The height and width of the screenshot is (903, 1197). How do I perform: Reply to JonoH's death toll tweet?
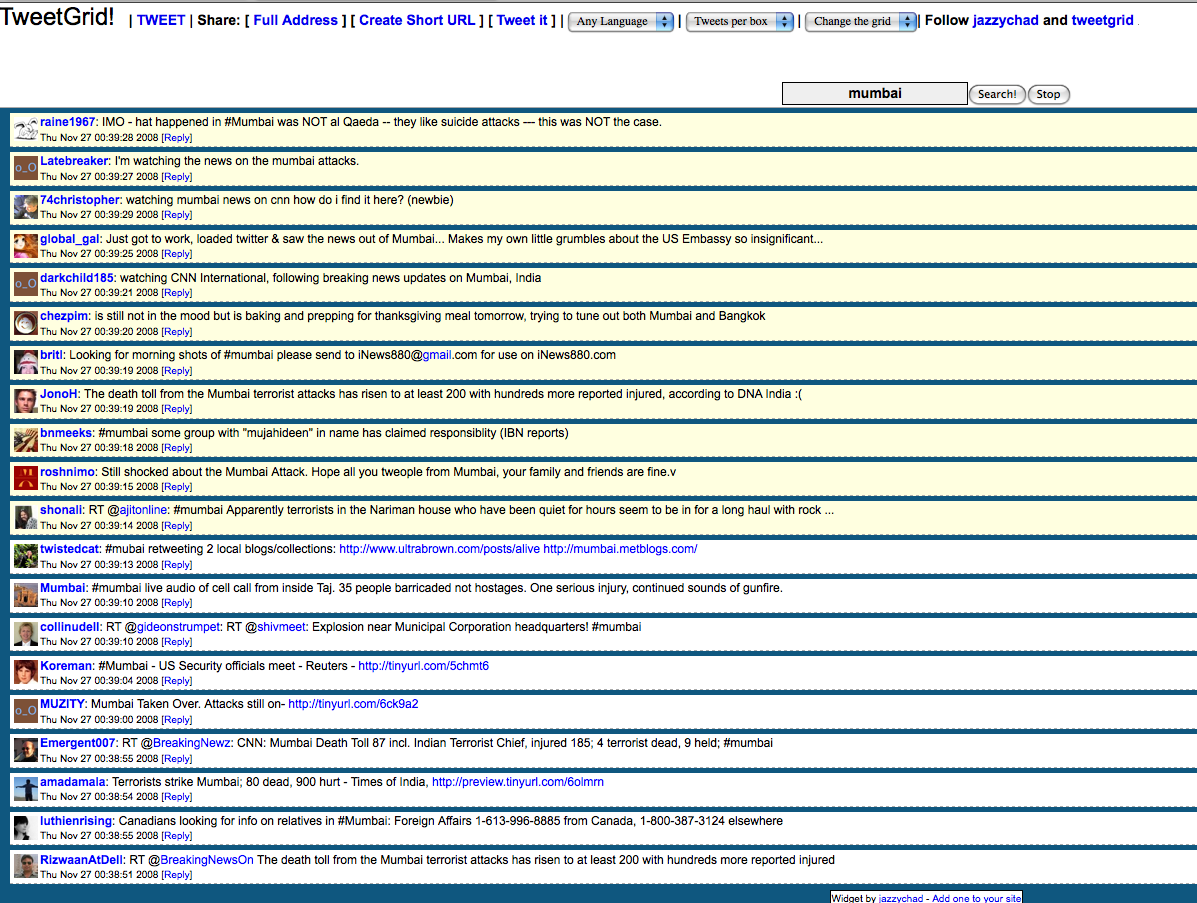[x=177, y=408]
